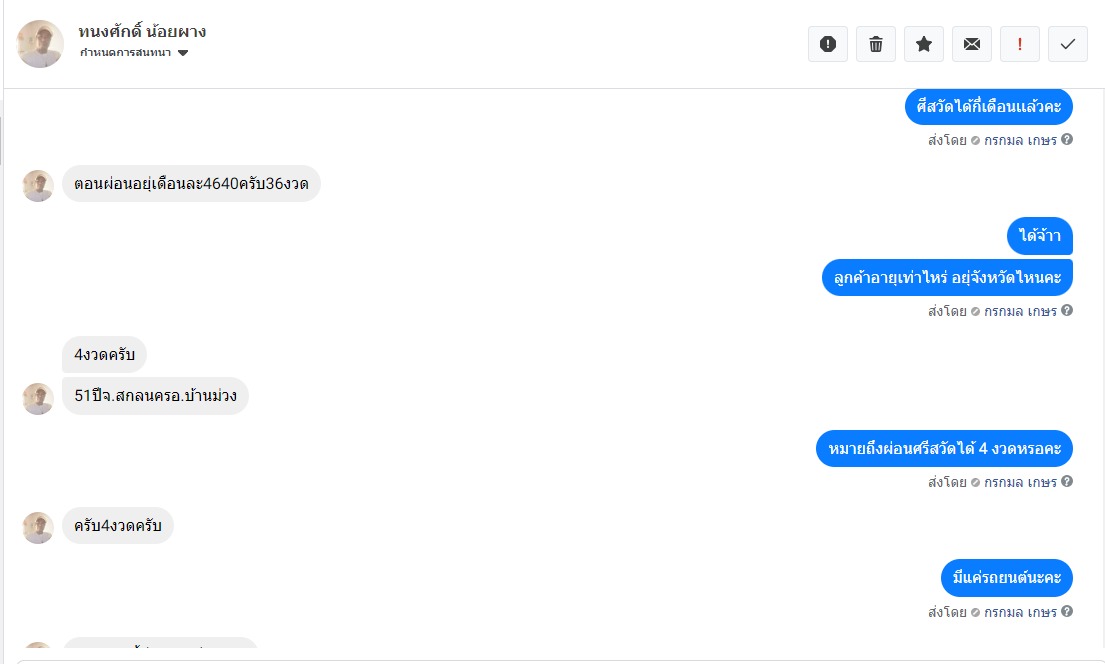Click help icon under 'มีแค่รถยนต์นะคะ' message
This screenshot has height=664, width=1105.
[x=1067, y=611]
